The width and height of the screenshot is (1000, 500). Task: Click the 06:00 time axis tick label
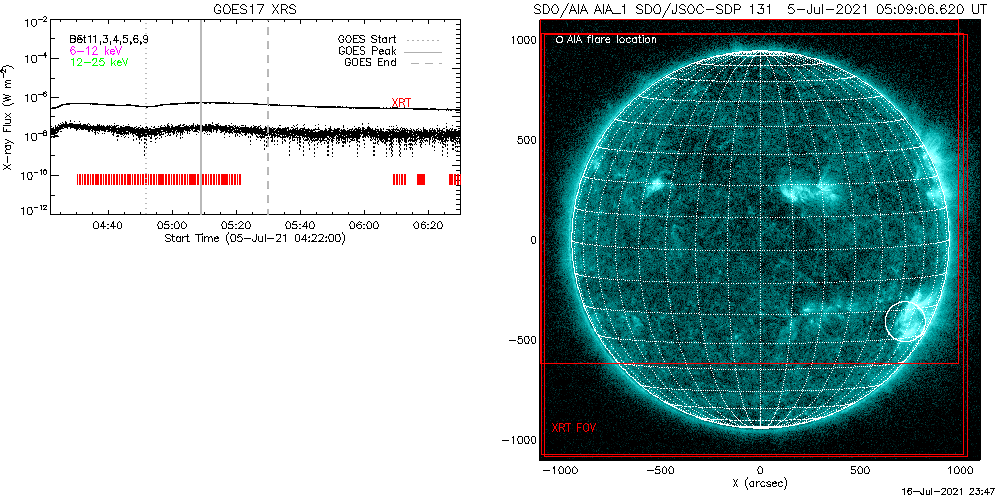pos(364,224)
